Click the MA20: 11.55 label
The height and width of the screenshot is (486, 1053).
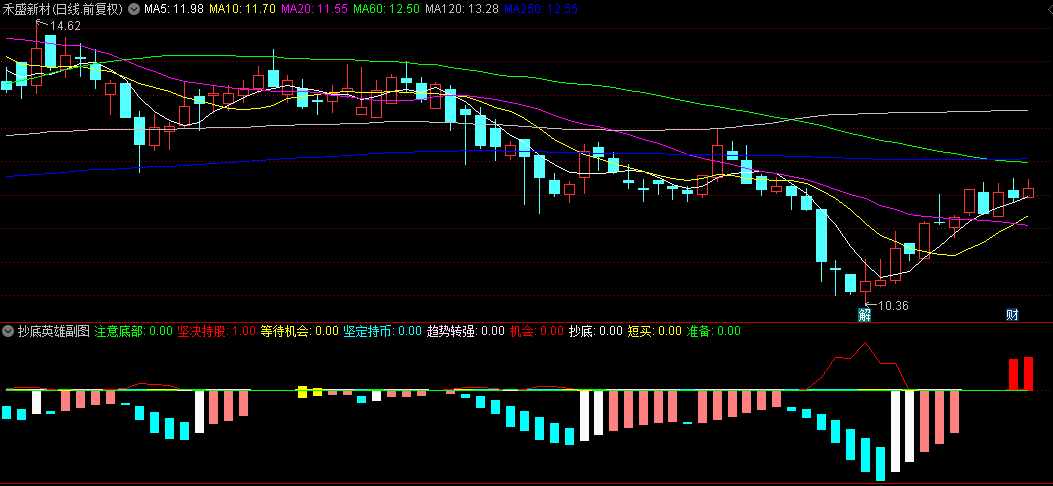pyautogui.click(x=312, y=9)
